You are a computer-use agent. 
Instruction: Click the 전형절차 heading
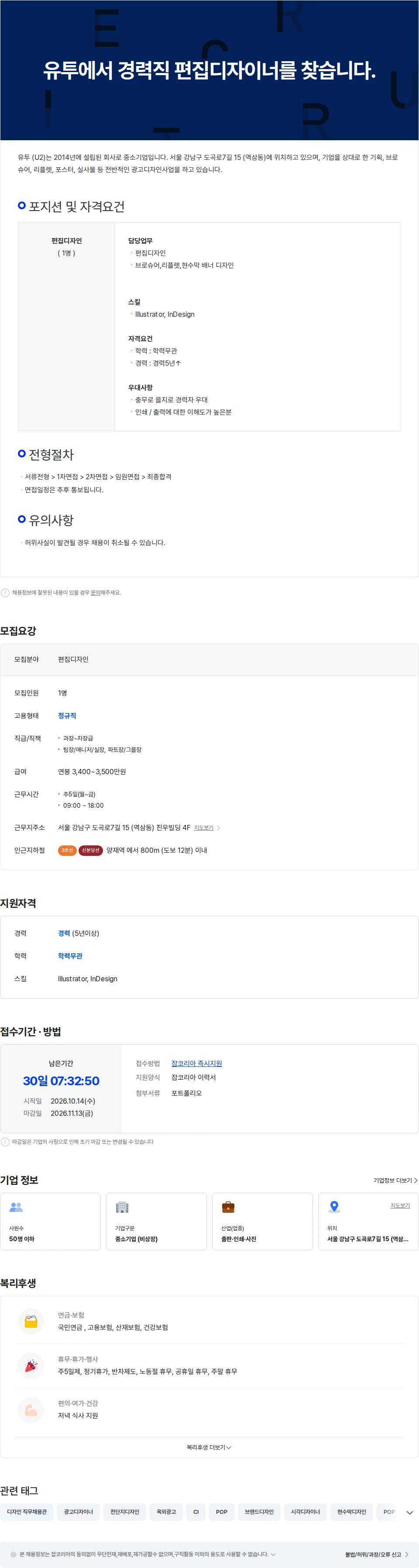tap(51, 455)
